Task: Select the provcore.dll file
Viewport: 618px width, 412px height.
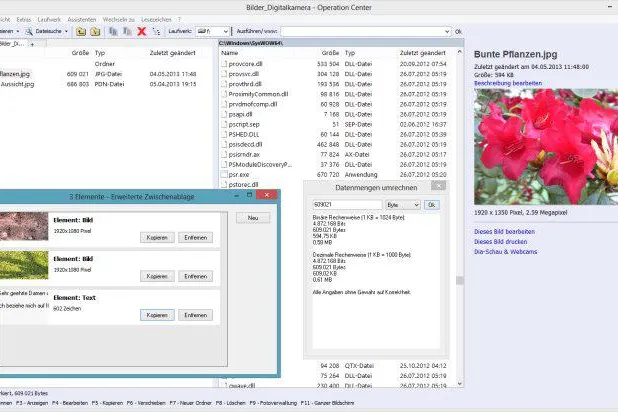Action: tap(246, 64)
